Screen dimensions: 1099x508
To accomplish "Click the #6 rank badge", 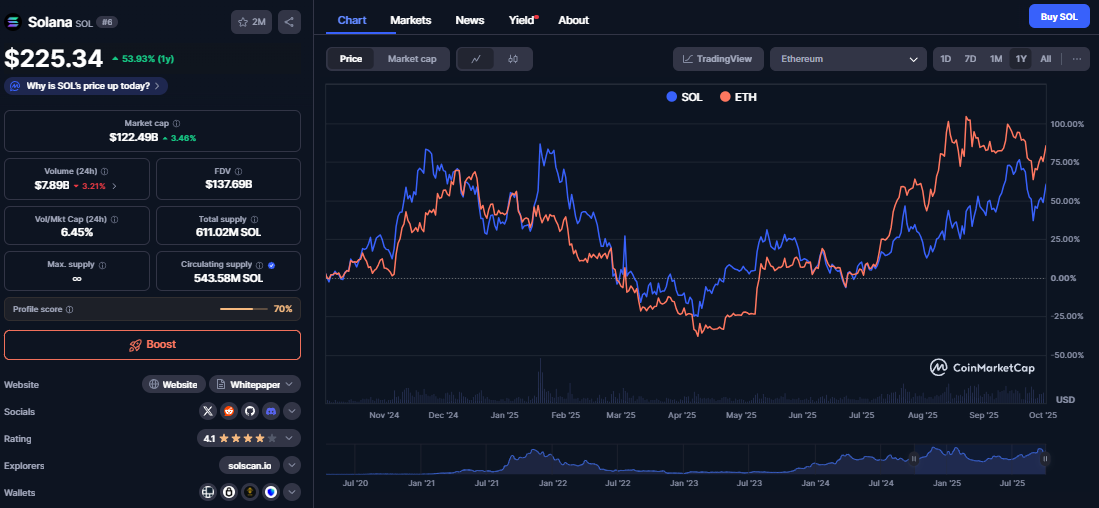I will (x=107, y=22).
